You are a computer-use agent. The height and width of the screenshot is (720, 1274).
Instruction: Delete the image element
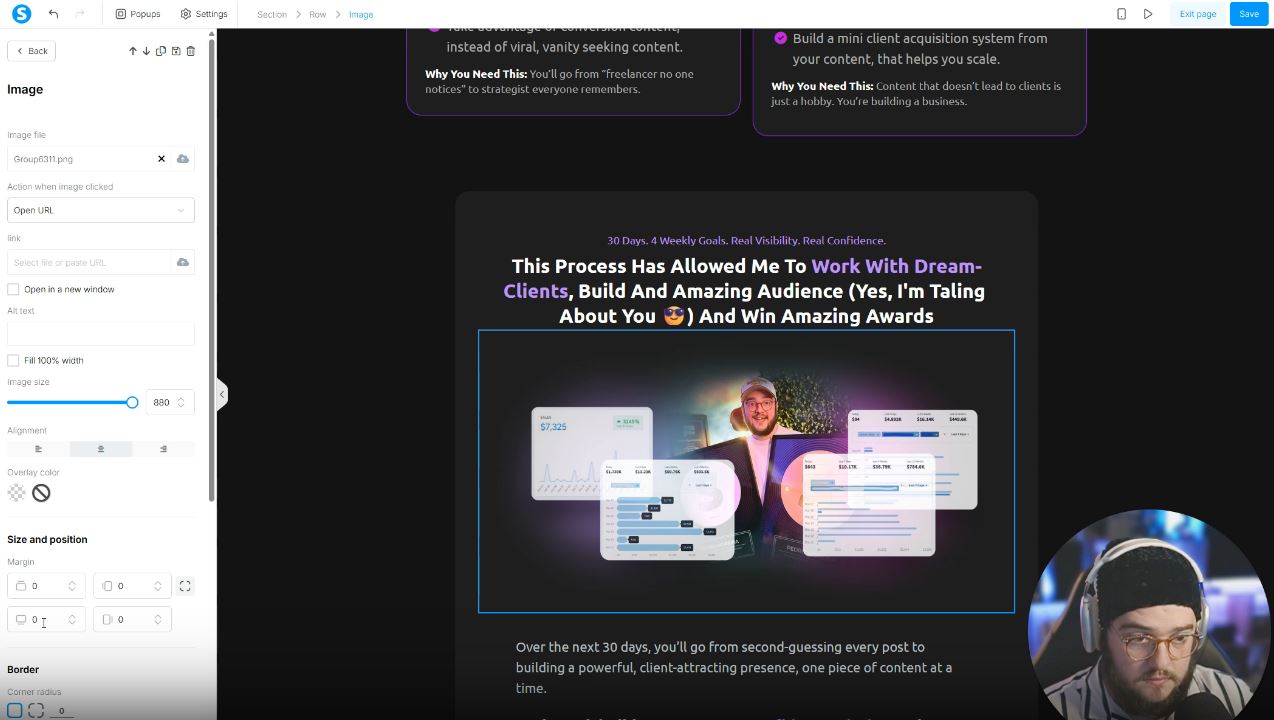(x=191, y=51)
